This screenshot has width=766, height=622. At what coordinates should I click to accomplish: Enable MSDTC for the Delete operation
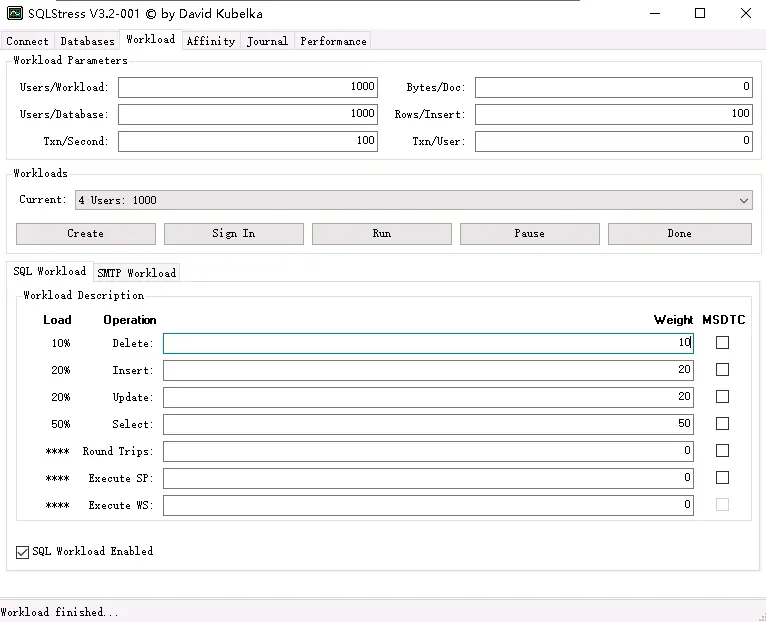click(x=723, y=343)
